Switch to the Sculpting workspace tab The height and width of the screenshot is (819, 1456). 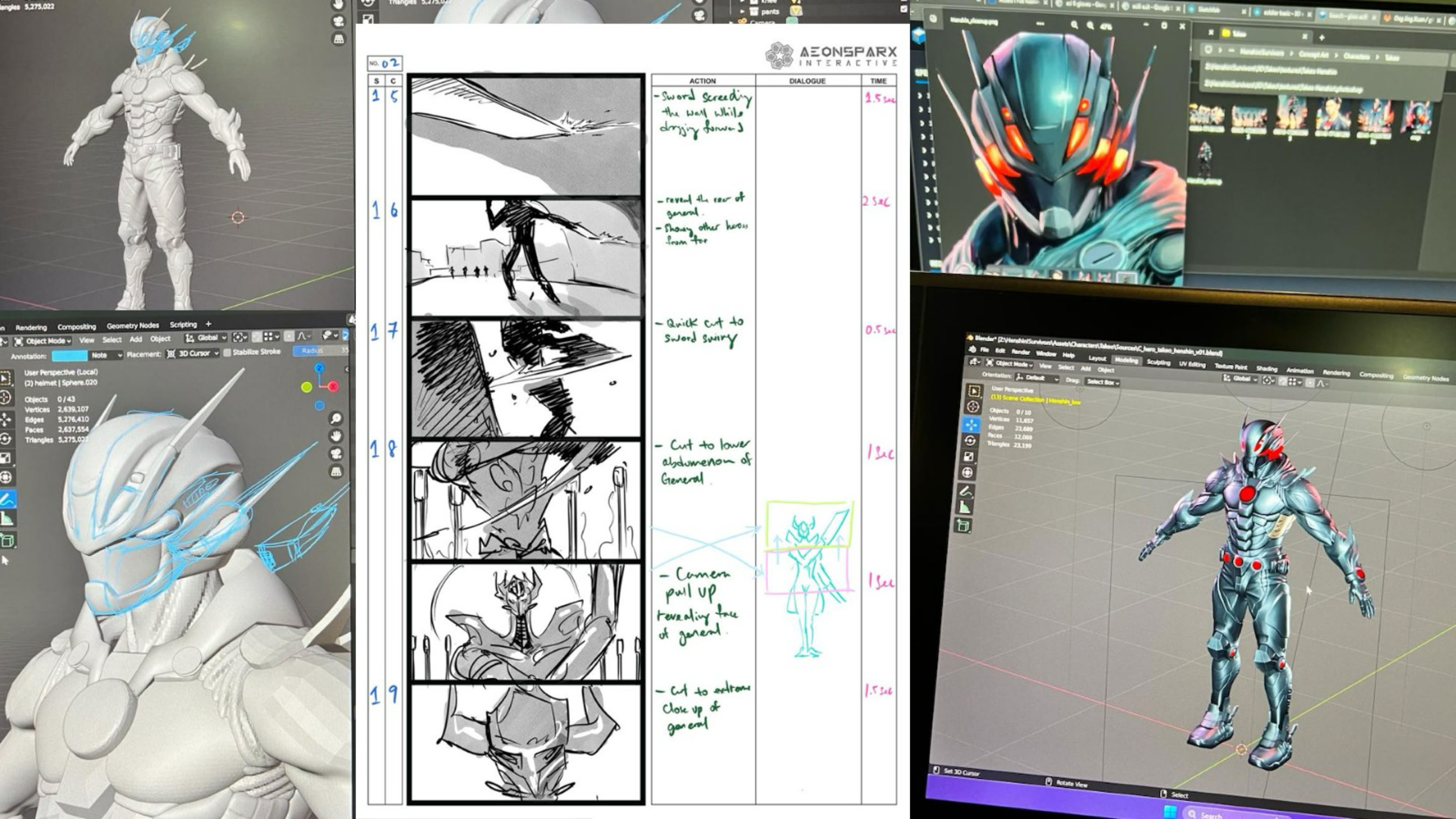tap(1158, 363)
